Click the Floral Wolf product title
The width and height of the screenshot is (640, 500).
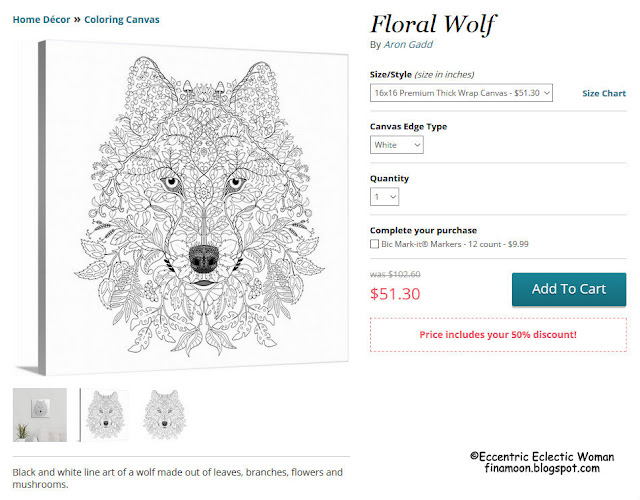(x=433, y=23)
